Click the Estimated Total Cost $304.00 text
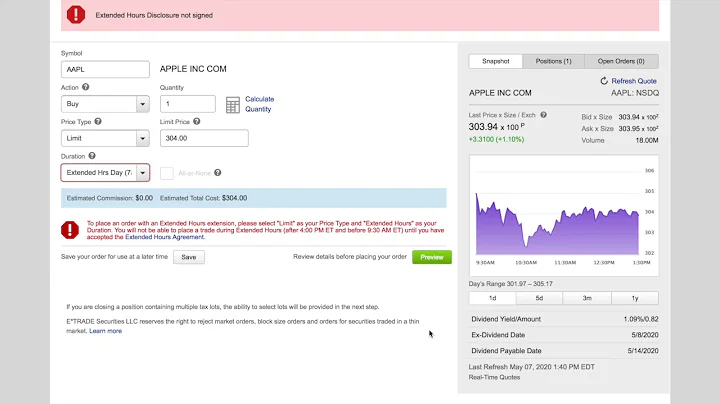The height and width of the screenshot is (404, 720). (x=203, y=198)
